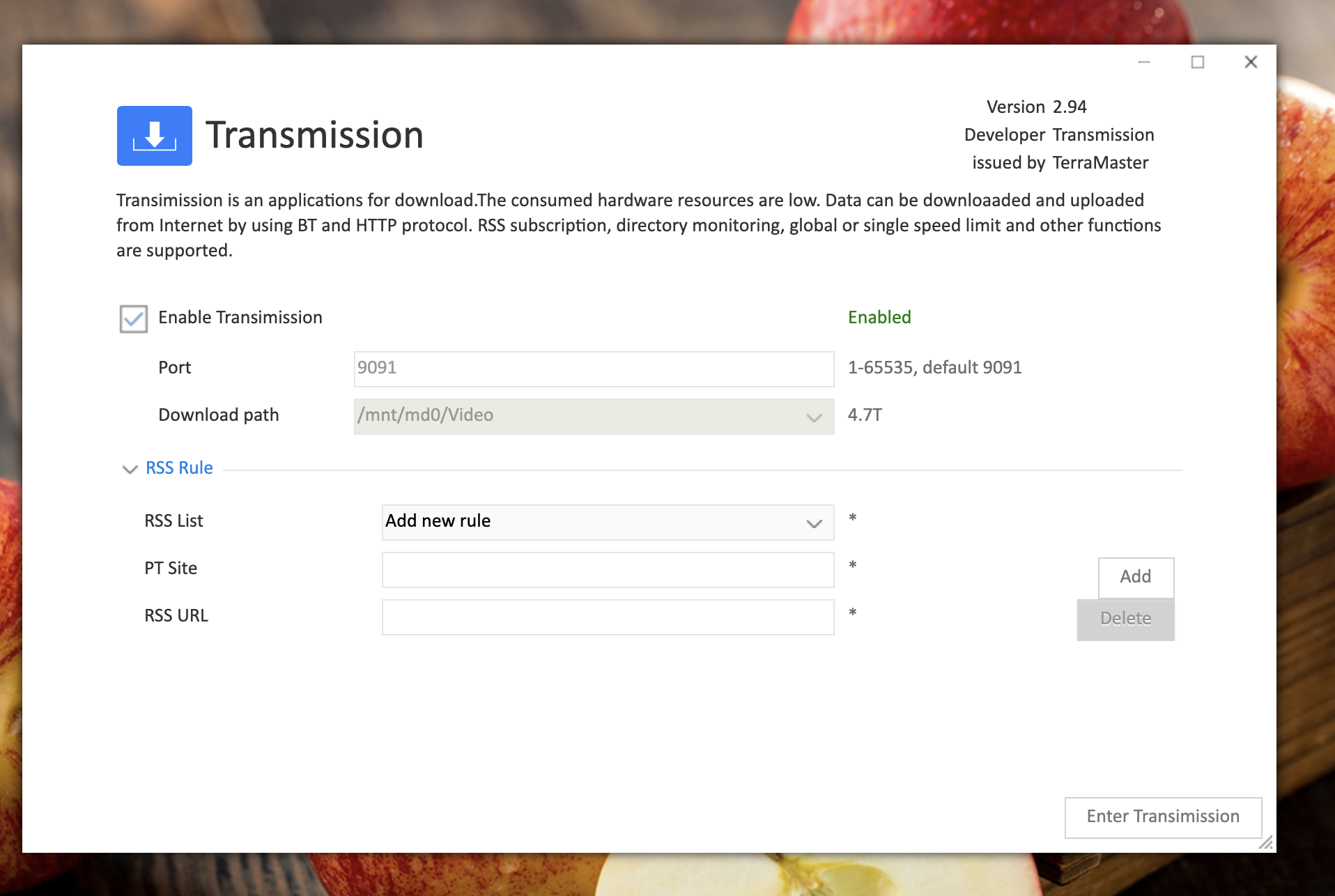This screenshot has height=896, width=1335.
Task: Click the Add button
Action: (x=1135, y=577)
